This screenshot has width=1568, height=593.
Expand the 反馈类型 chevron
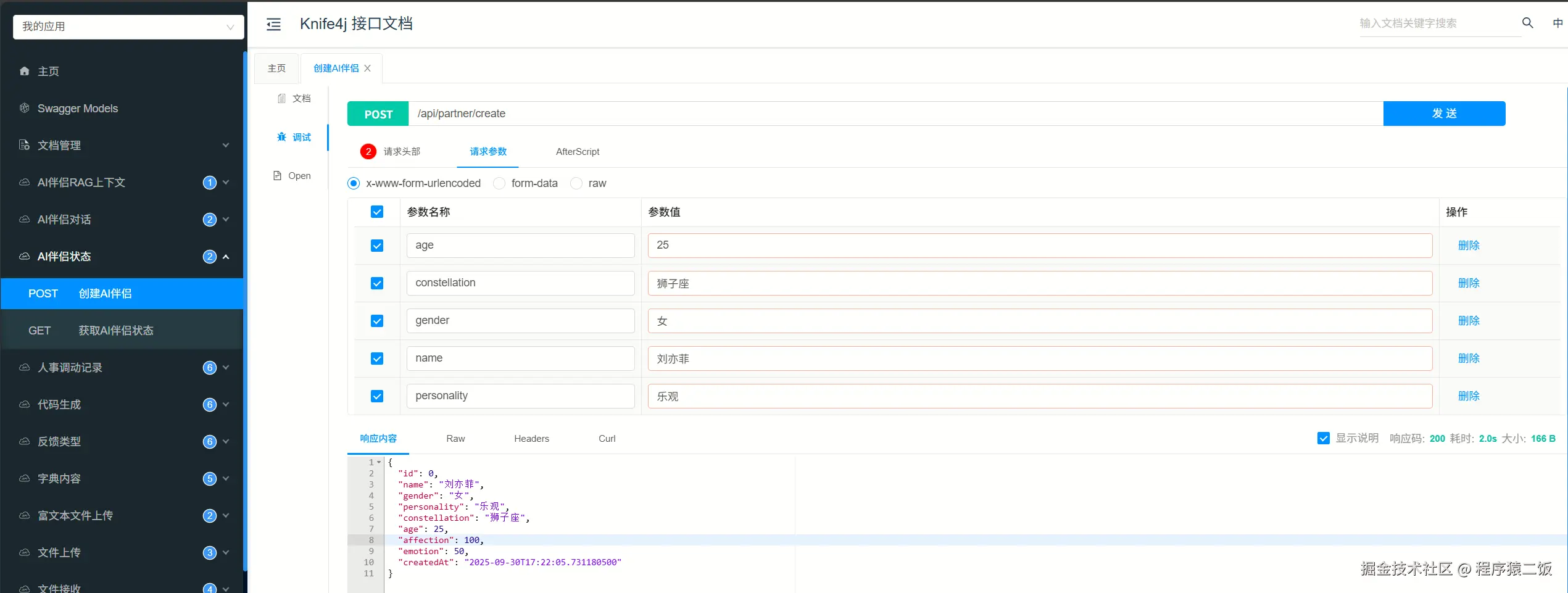(x=226, y=441)
